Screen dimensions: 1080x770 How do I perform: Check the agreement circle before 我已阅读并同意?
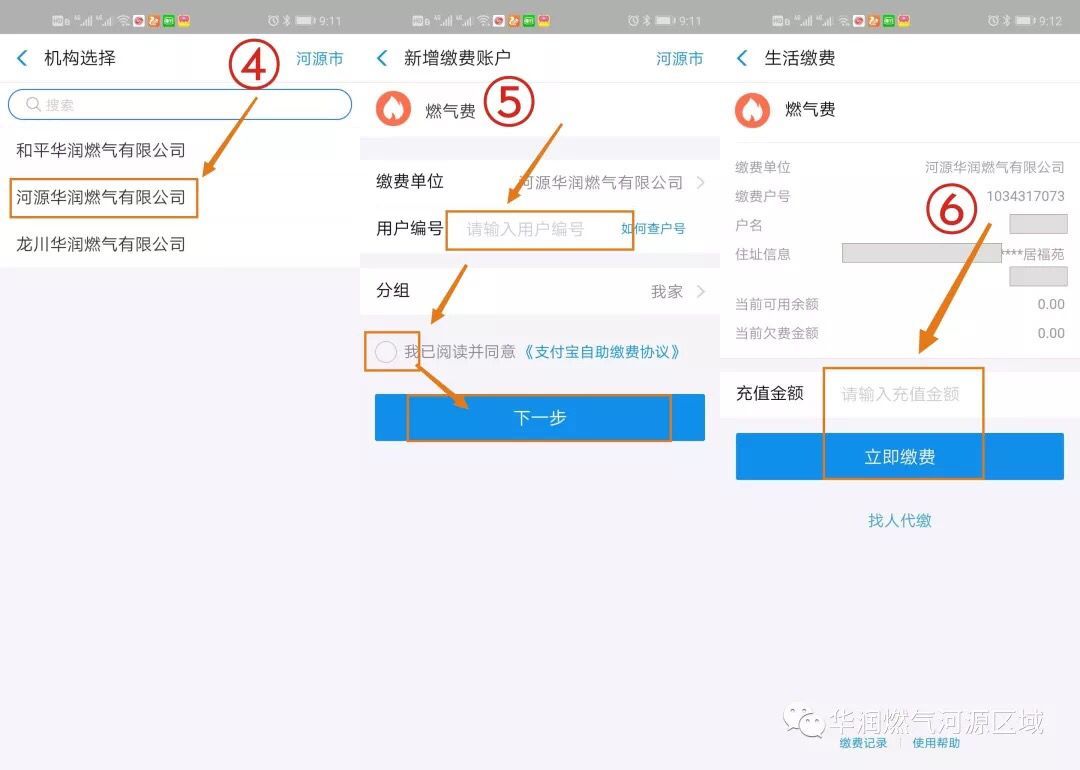[x=386, y=352]
